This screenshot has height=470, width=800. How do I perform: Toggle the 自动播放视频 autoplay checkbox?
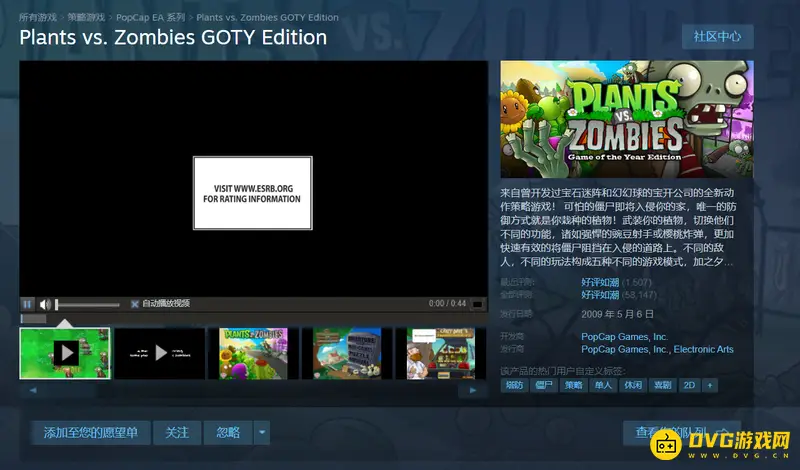click(135, 304)
